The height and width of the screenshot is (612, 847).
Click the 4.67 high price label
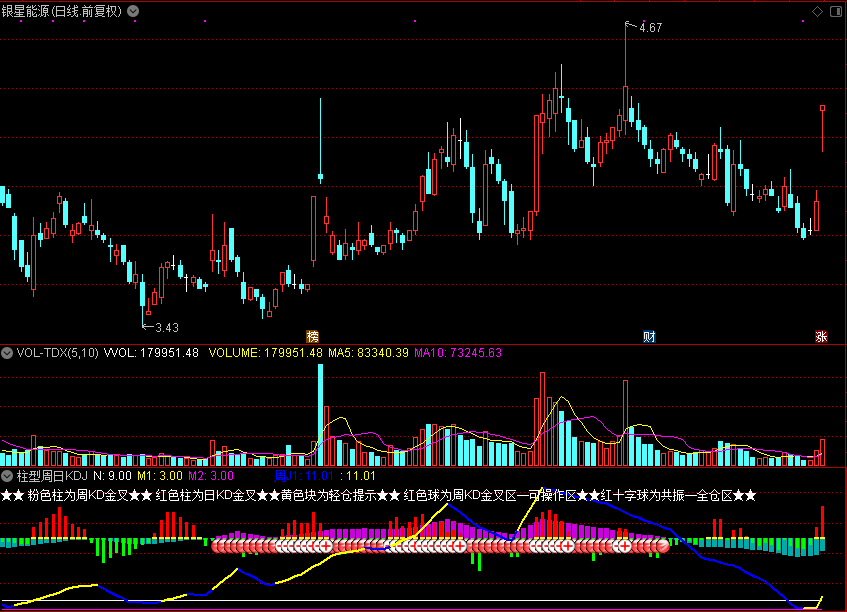click(x=650, y=28)
